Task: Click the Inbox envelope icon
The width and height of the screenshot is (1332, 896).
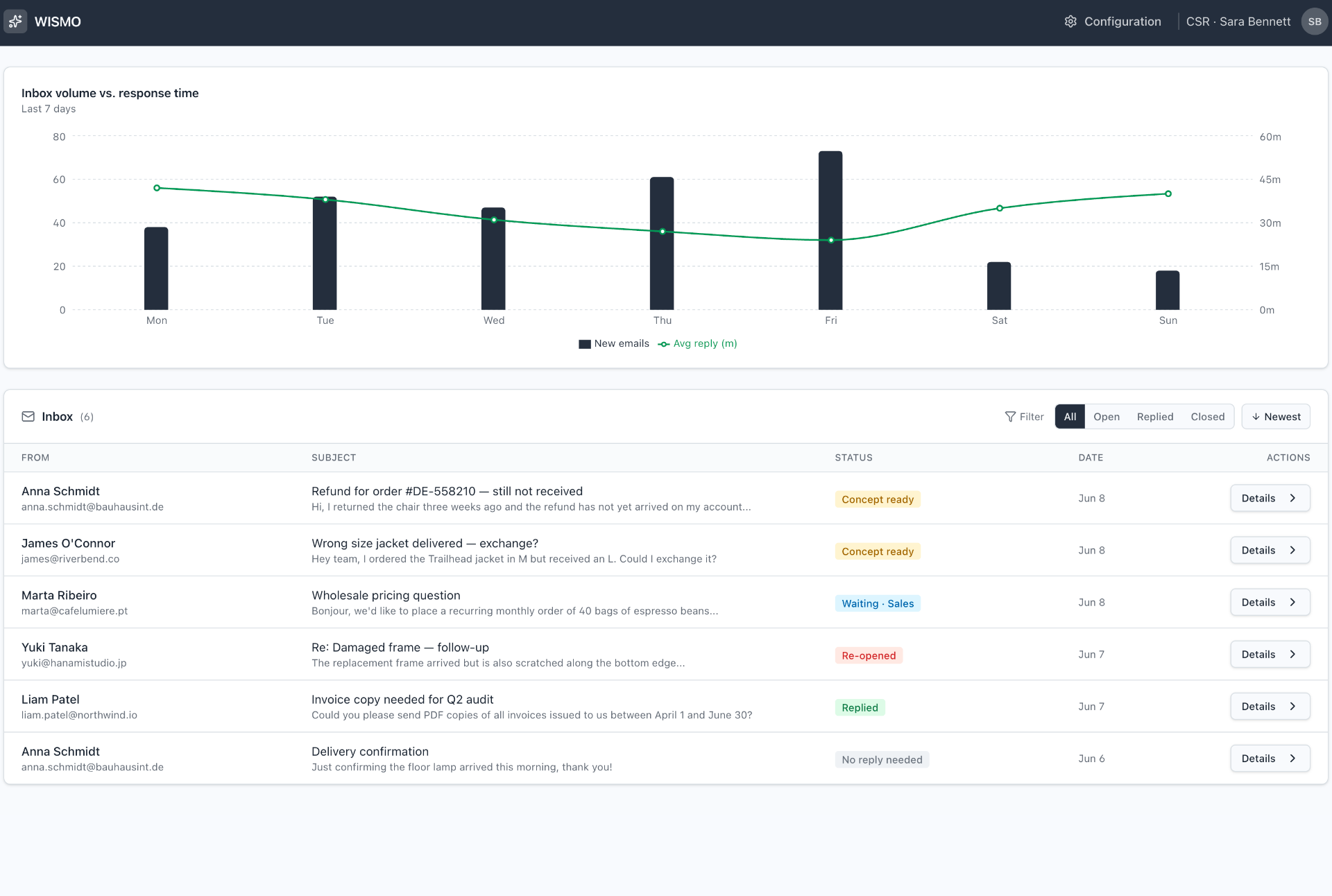Action: coord(28,417)
